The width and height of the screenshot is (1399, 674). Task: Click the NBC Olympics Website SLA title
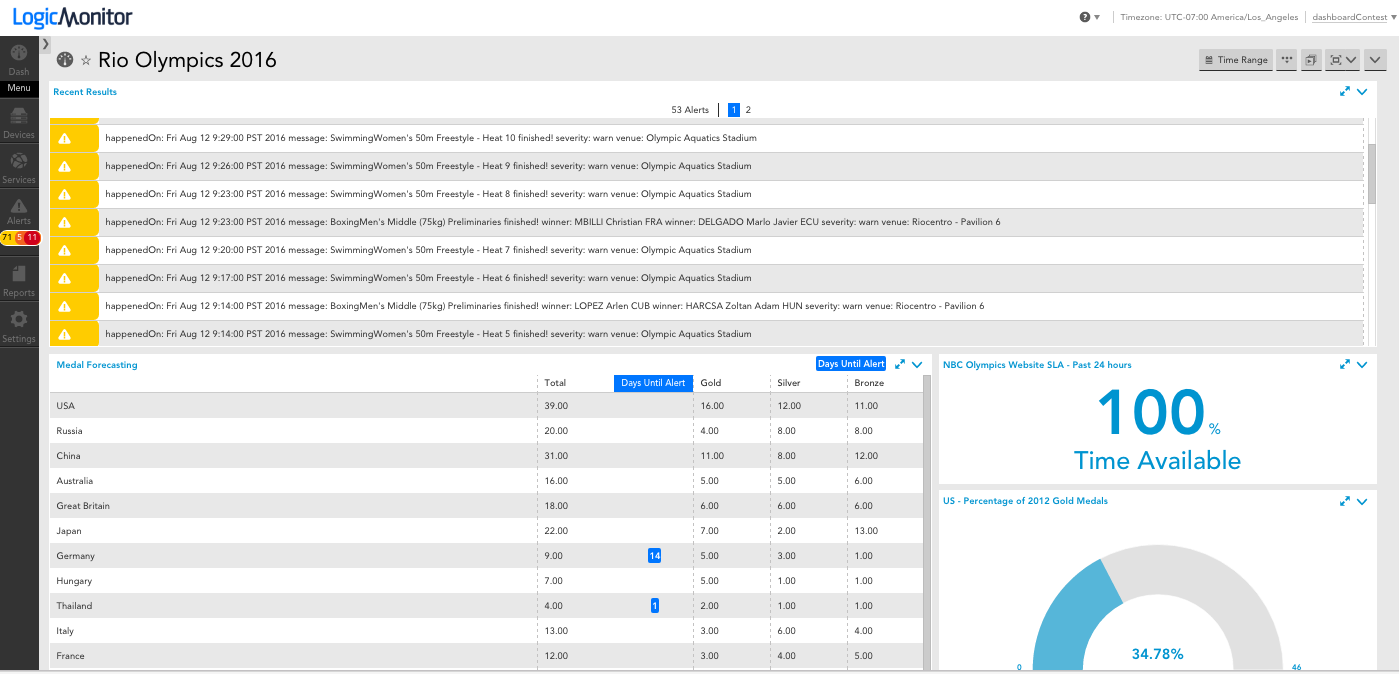[x=1037, y=365]
